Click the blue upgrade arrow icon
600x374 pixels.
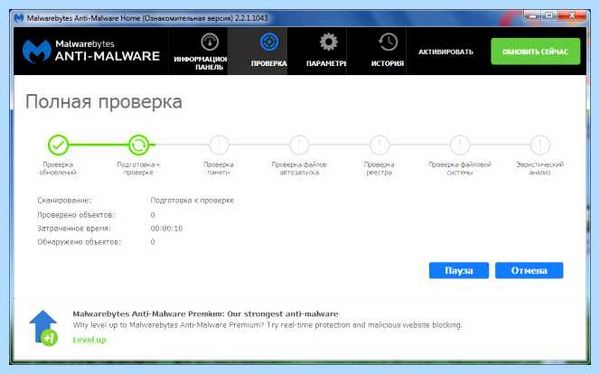point(44,328)
